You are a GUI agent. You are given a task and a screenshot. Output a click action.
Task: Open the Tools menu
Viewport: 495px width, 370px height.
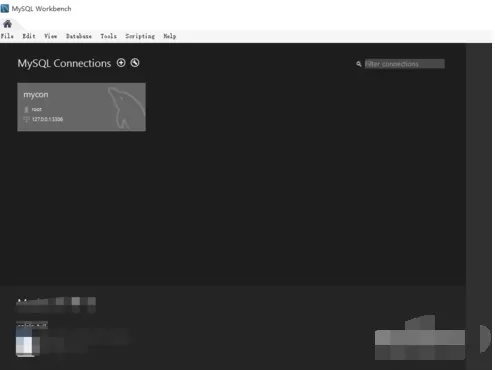(109, 36)
